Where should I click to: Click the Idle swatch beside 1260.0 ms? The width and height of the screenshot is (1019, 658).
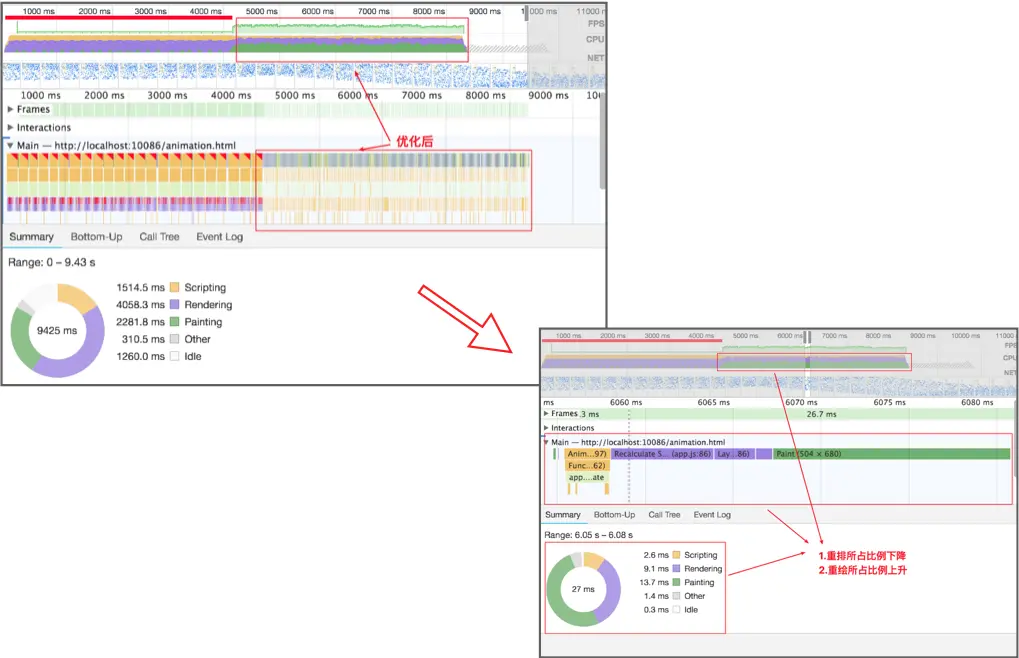(x=174, y=356)
